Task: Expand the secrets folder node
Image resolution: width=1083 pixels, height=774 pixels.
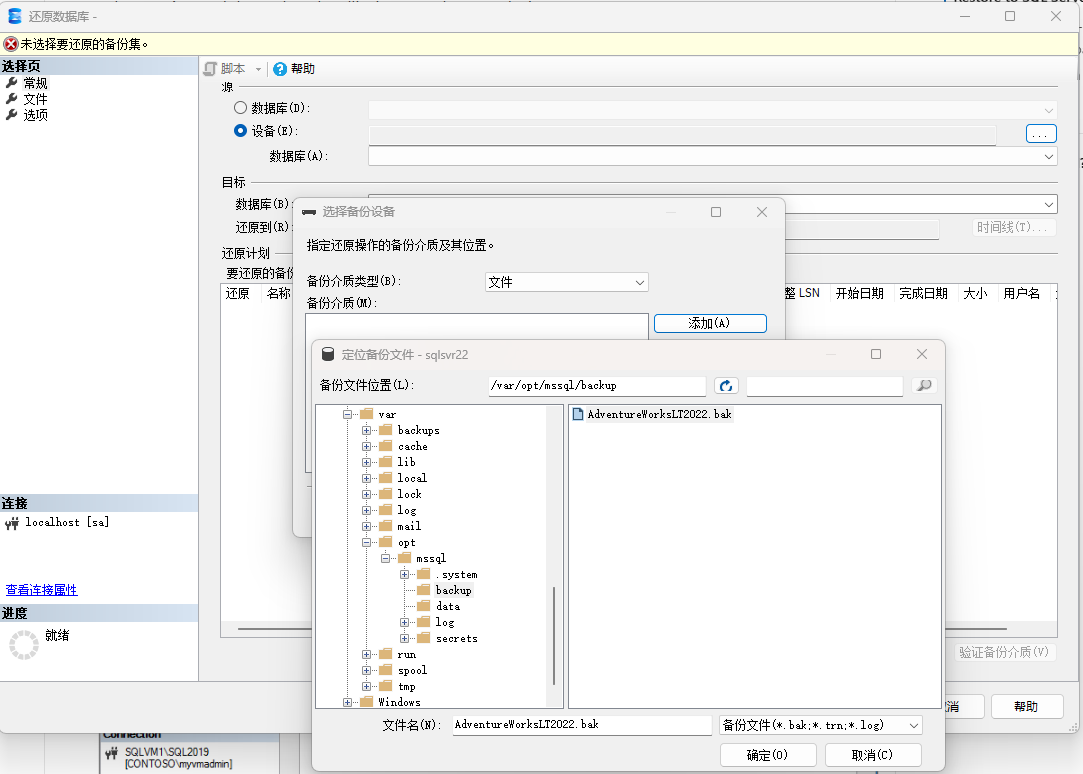Action: click(405, 638)
